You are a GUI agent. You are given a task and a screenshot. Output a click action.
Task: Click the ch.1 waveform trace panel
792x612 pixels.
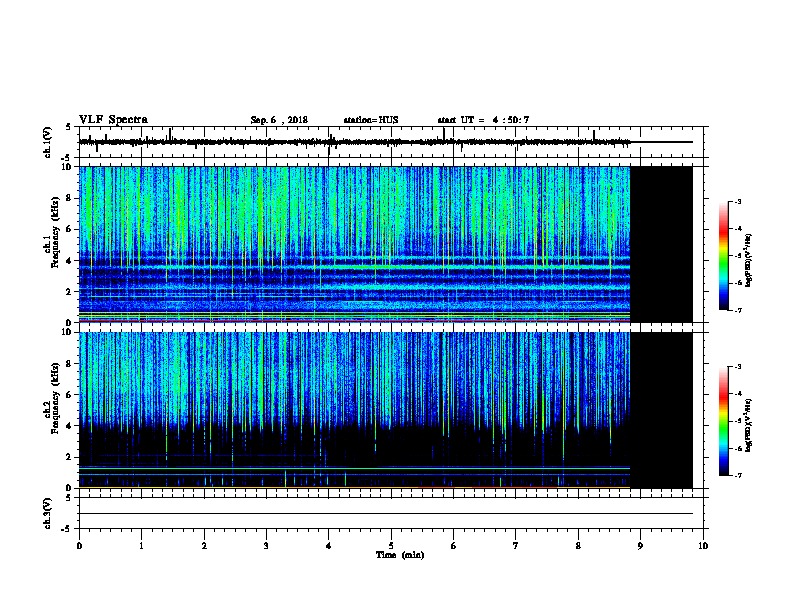[391, 142]
